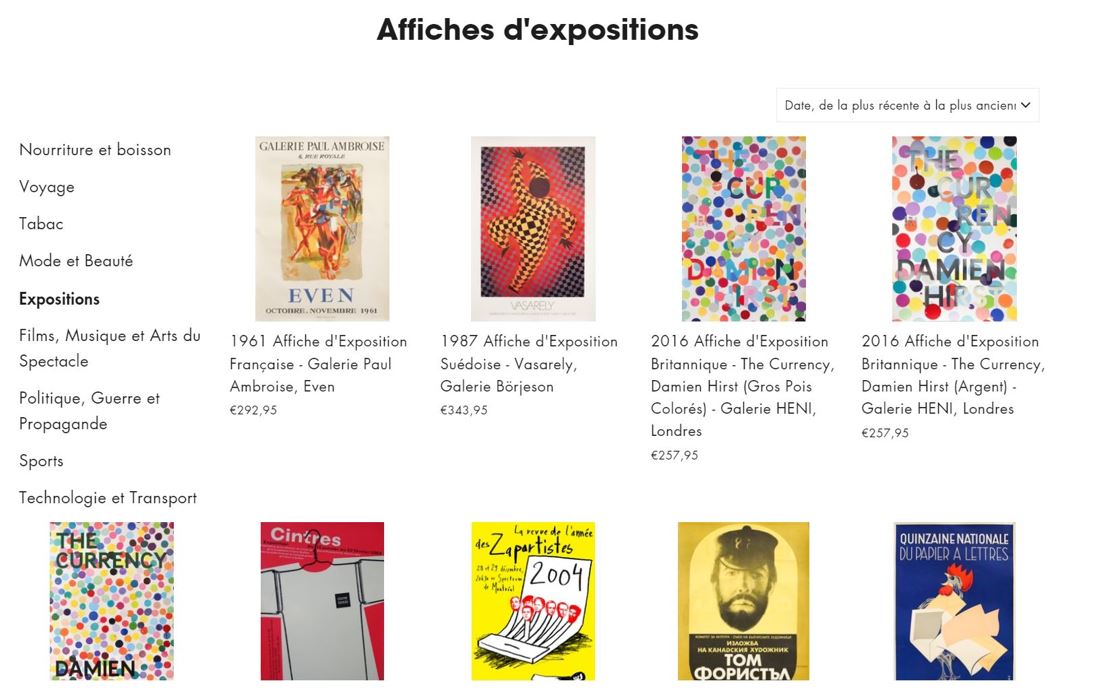Select the Tabac category link

tap(41, 224)
